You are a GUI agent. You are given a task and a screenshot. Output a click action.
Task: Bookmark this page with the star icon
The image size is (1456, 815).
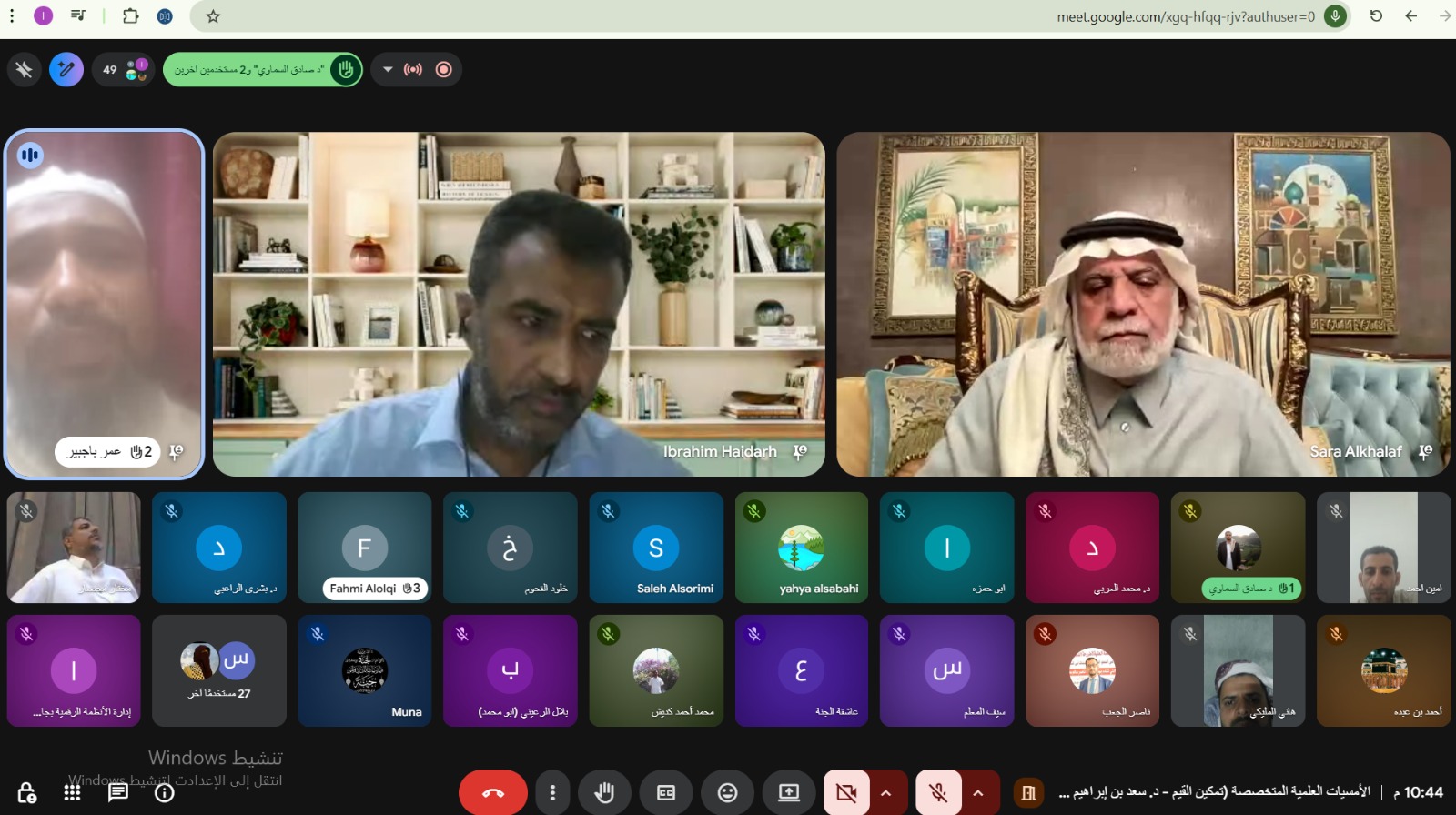(x=213, y=16)
